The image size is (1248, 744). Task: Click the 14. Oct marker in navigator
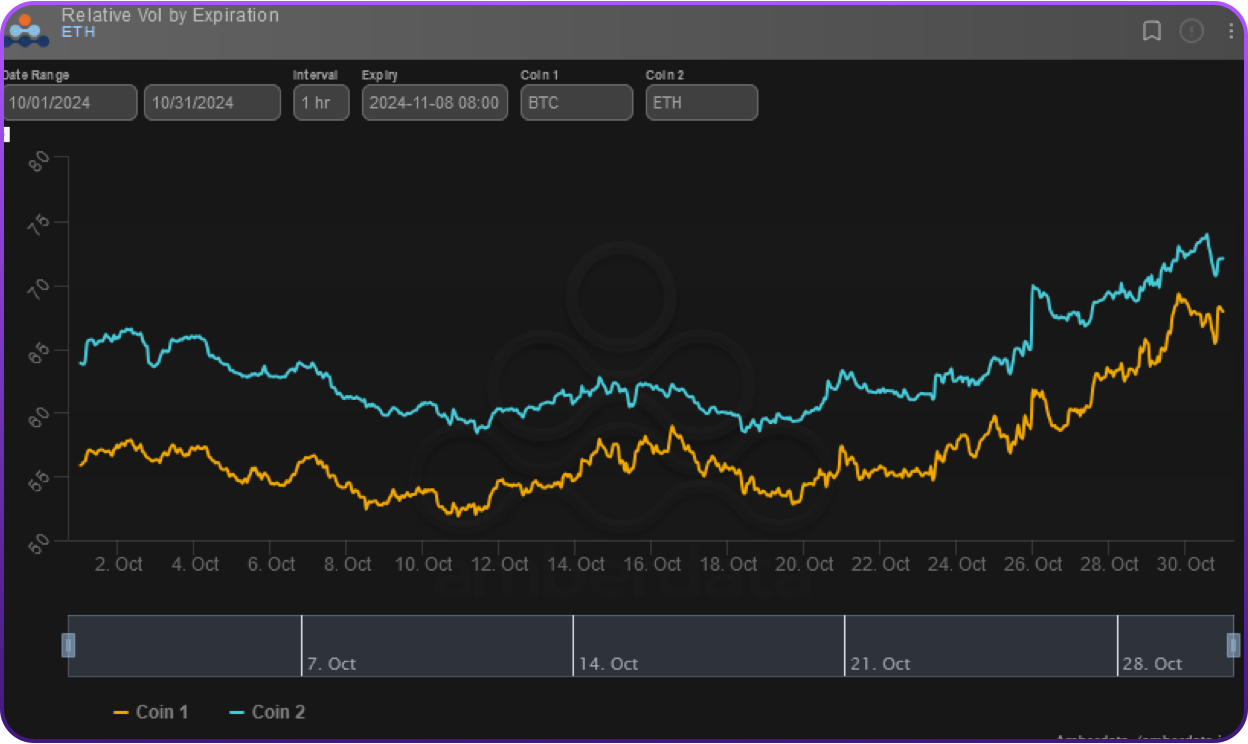point(608,664)
